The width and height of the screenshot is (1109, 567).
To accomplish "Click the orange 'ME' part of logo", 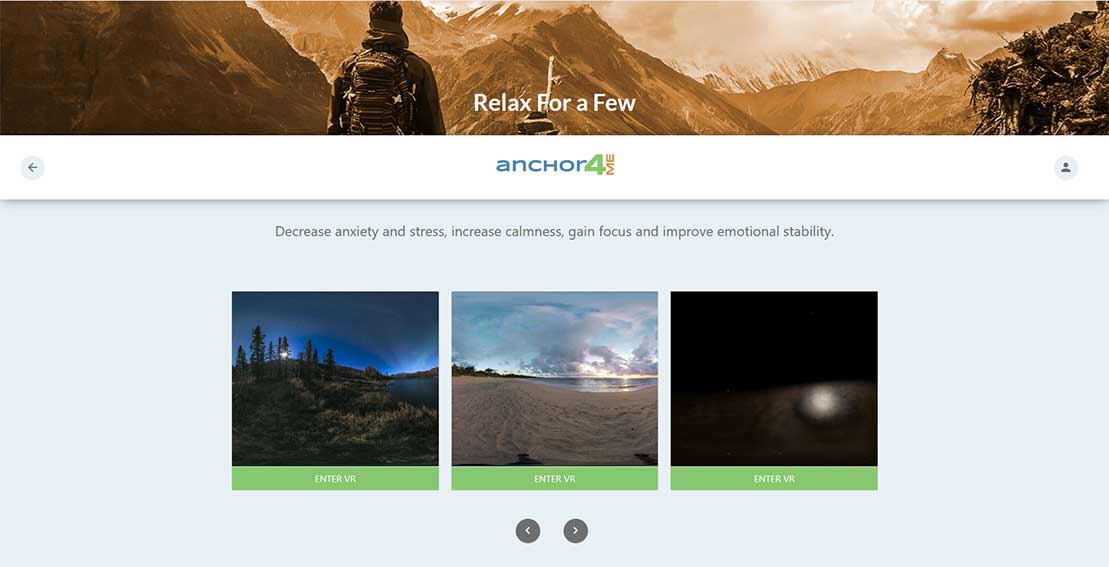I will [610, 165].
